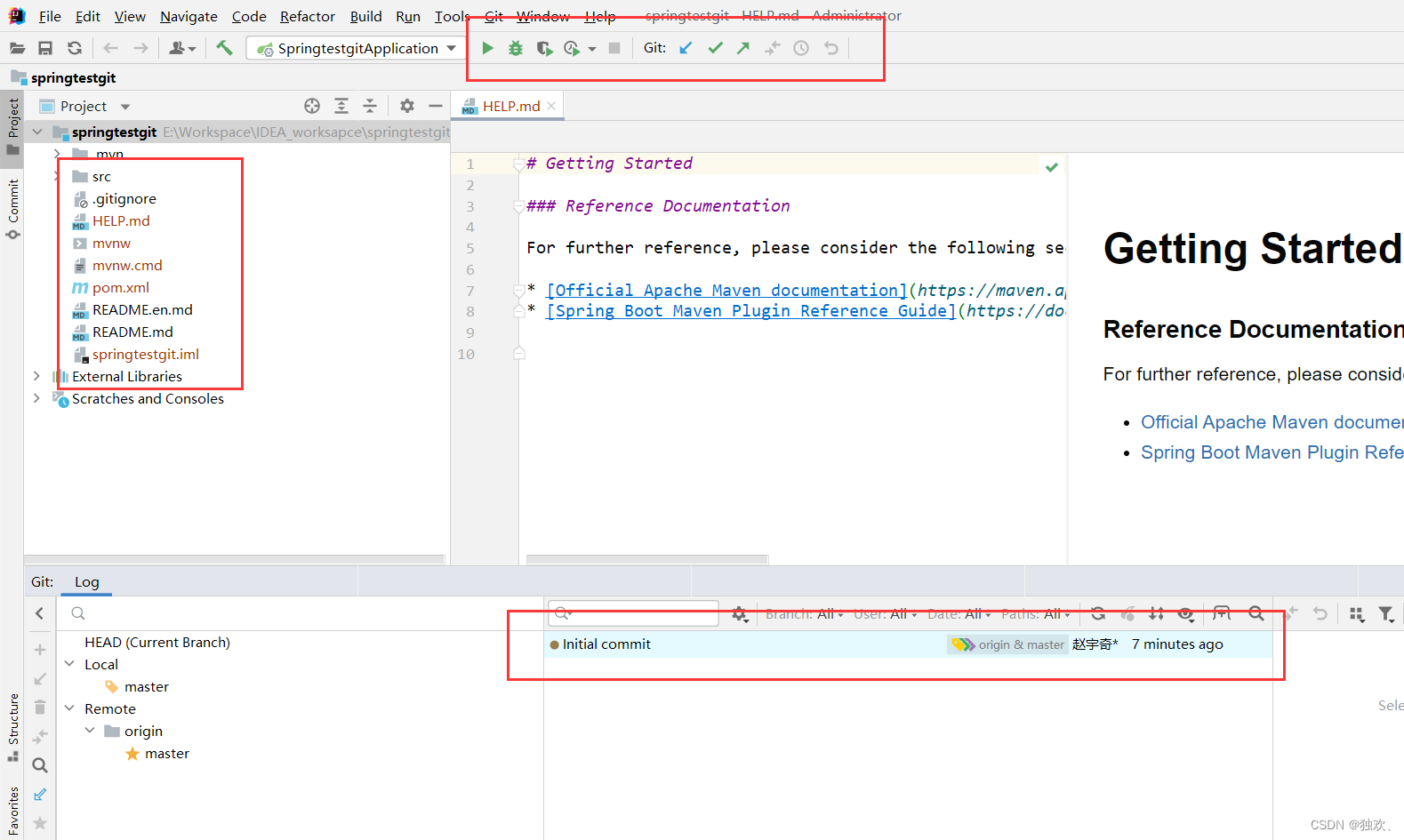
Task: Expand Scratches and Consoles node
Action: click(x=36, y=398)
